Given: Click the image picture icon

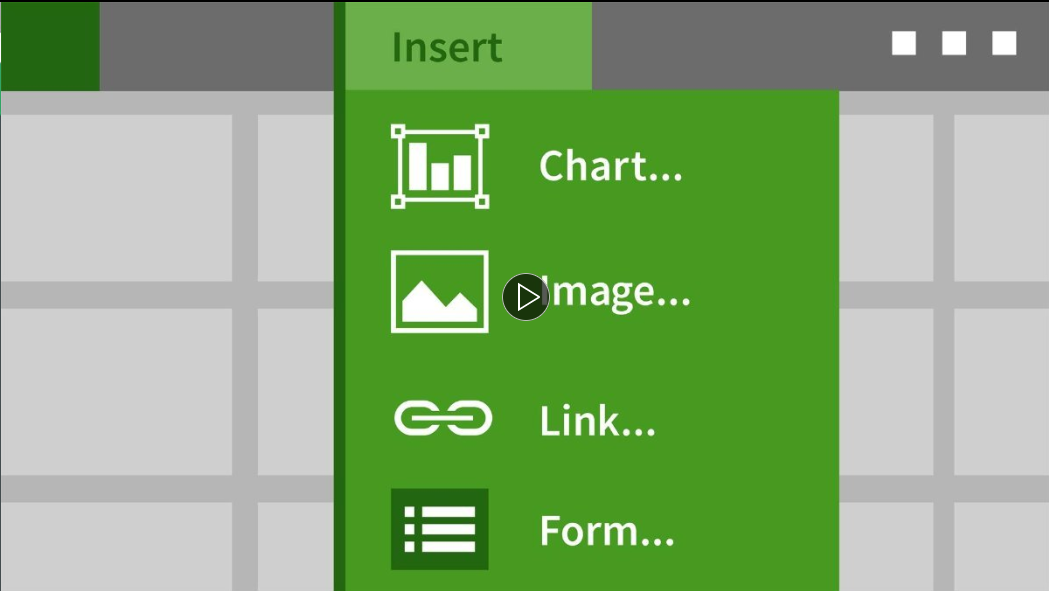Looking at the screenshot, I should [440, 292].
